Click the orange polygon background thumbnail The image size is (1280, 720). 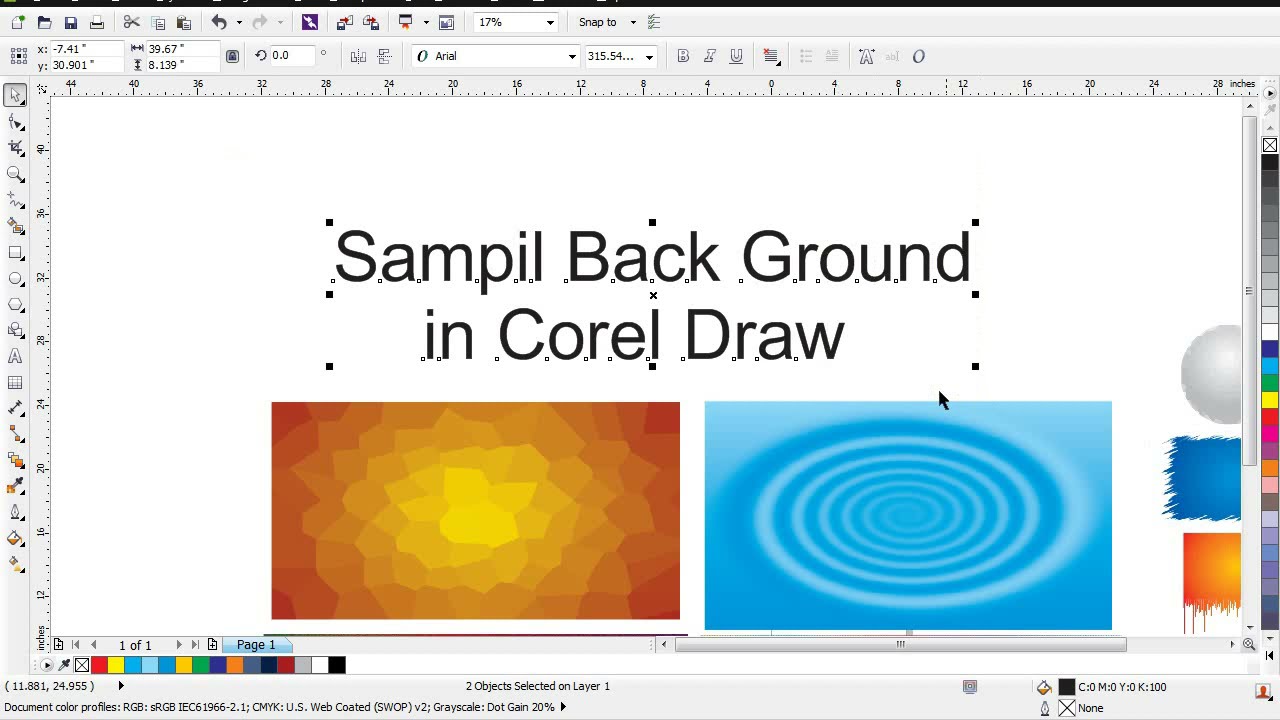(x=475, y=511)
